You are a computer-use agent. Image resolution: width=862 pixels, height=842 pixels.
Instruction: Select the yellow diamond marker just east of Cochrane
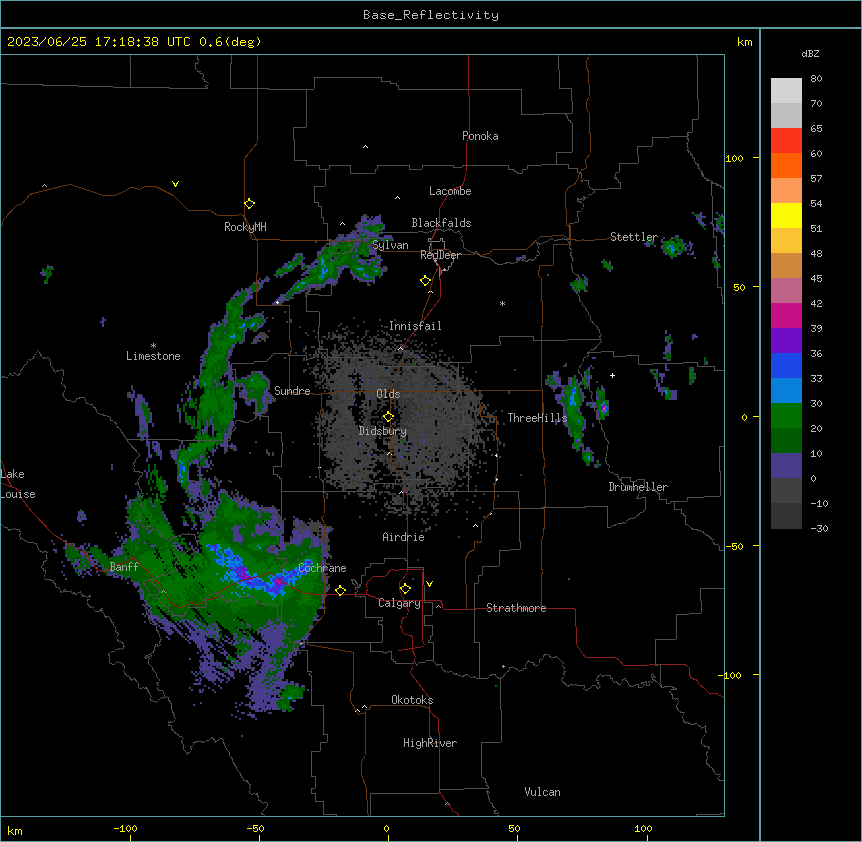(x=341, y=590)
